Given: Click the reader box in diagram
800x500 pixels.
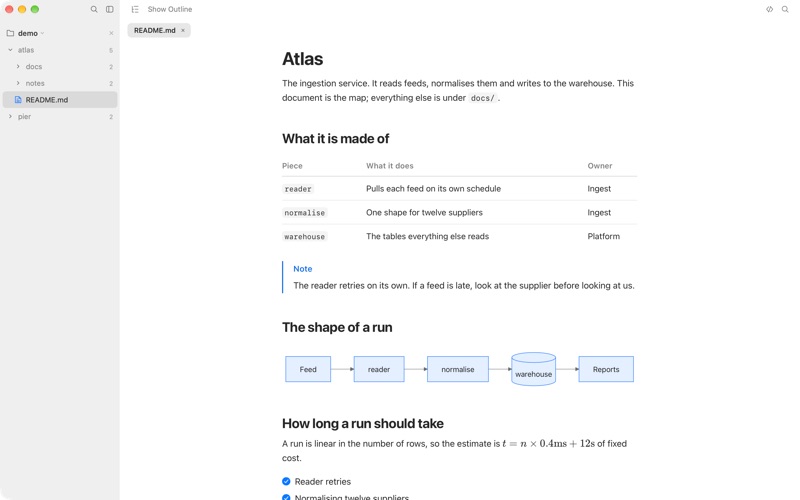Looking at the screenshot, I should tap(379, 369).
